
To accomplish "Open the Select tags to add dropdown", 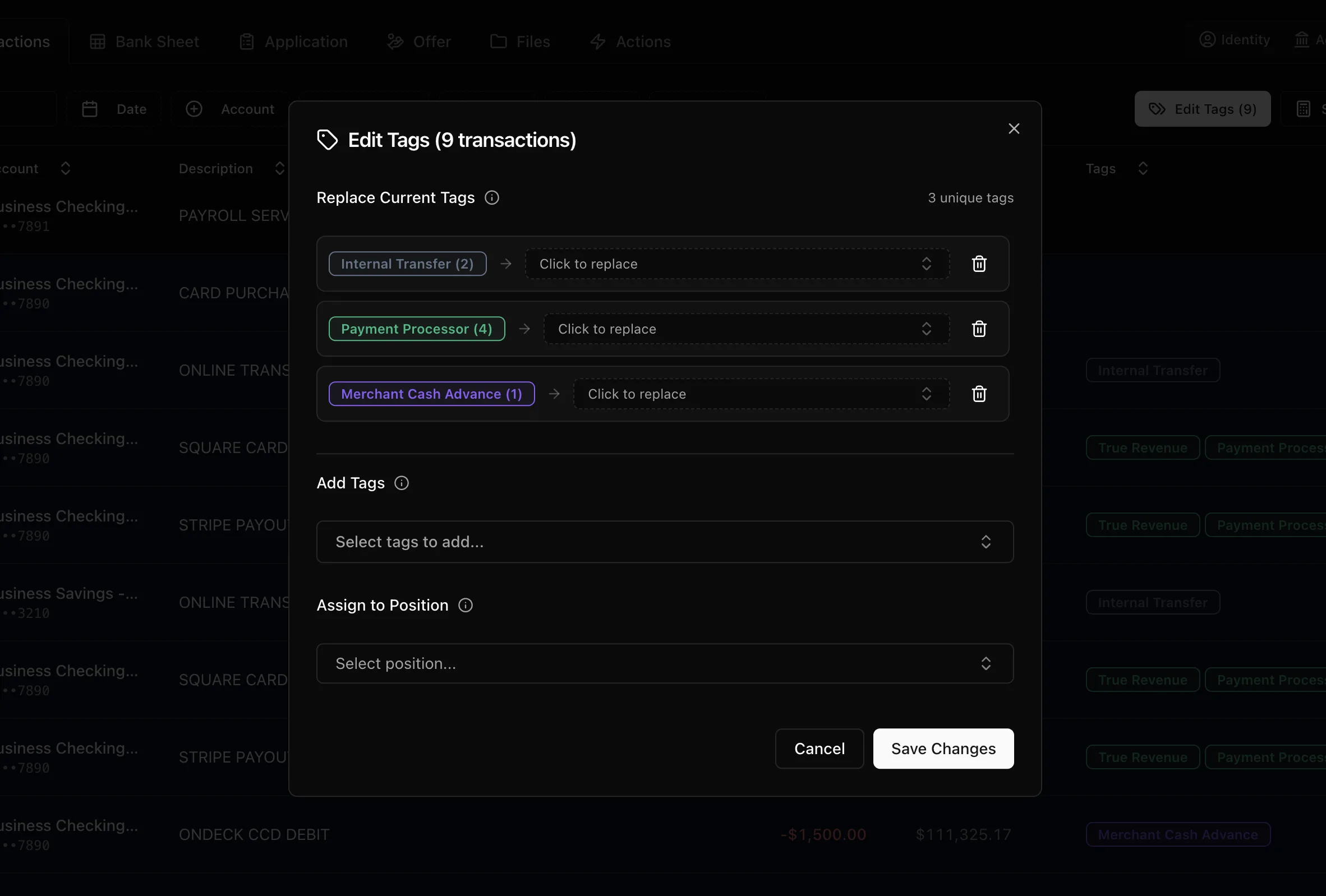I will coord(665,542).
